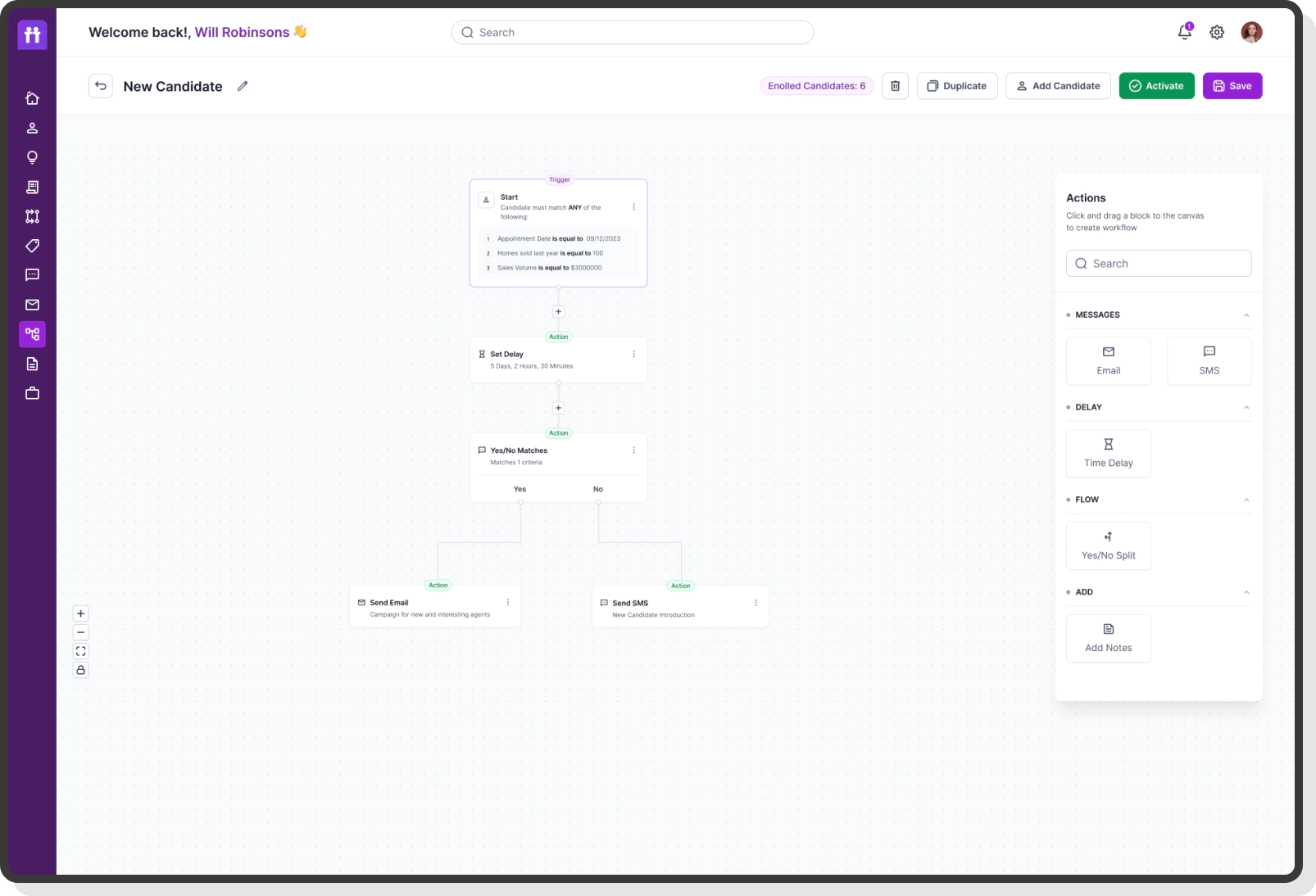Collapse the FLOW section
This screenshot has width=1316, height=896.
[1246, 500]
